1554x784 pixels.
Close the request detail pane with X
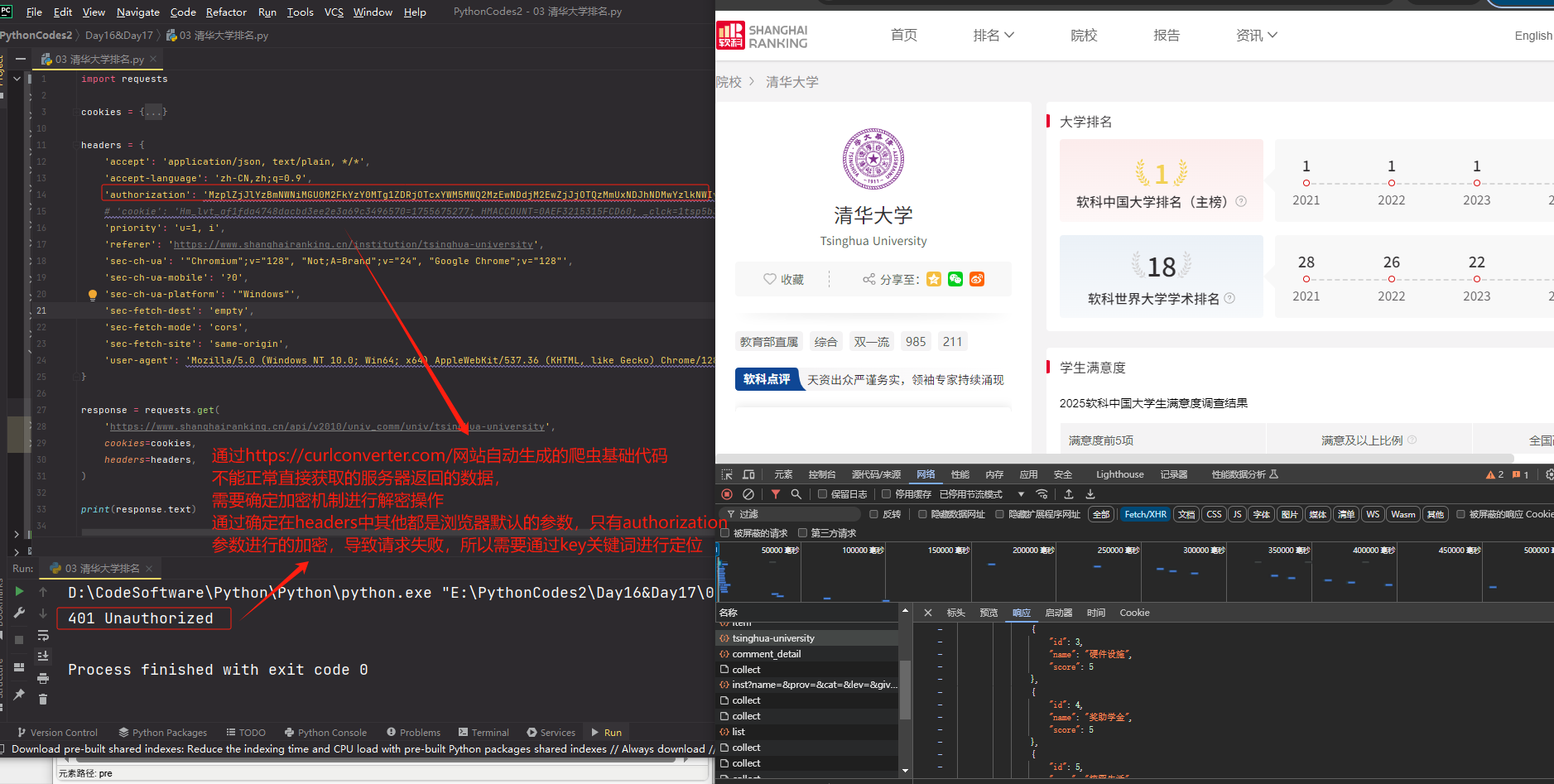tap(928, 613)
